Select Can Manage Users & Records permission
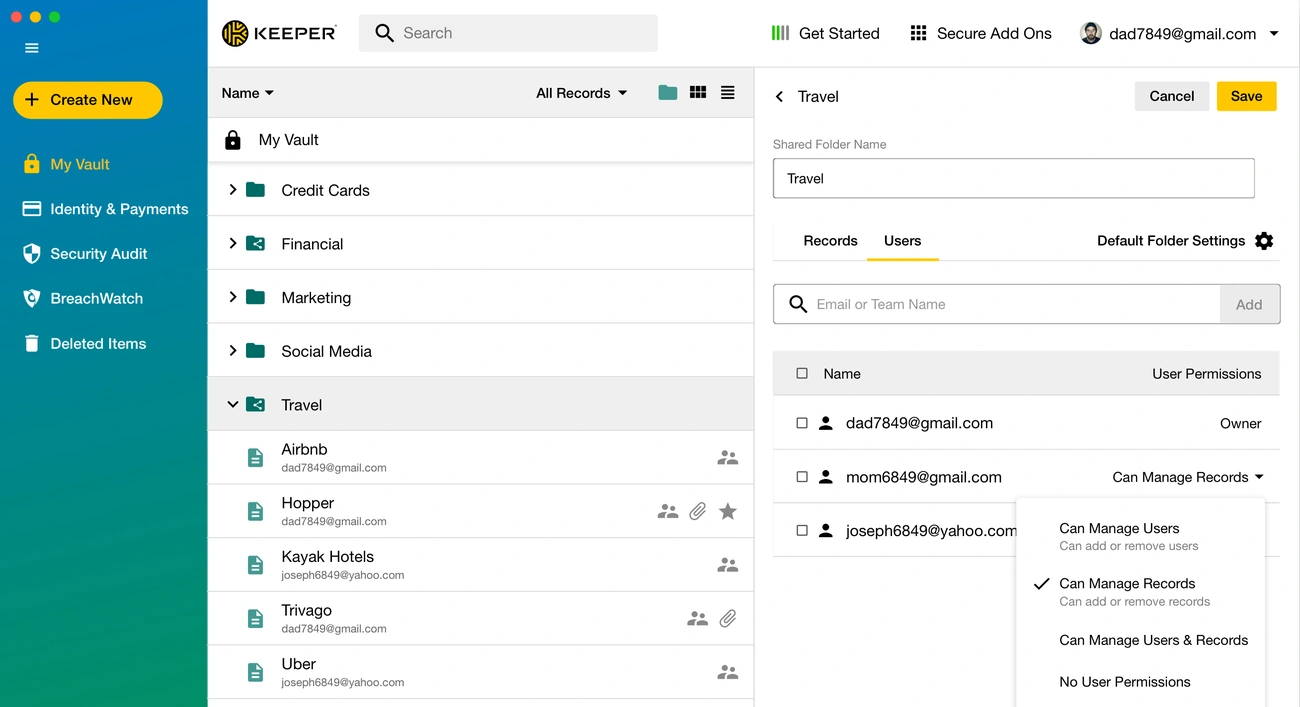The height and width of the screenshot is (707, 1300). tap(1153, 640)
